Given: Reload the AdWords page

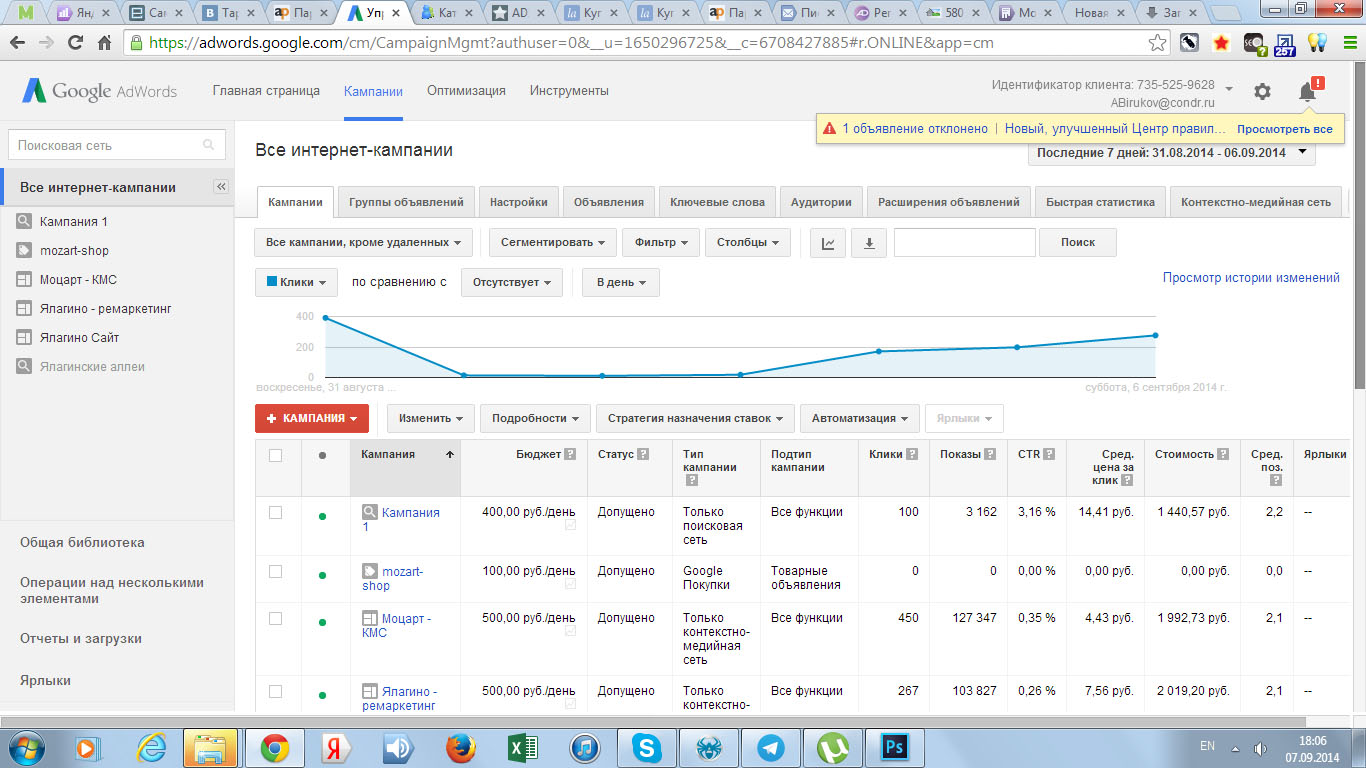Looking at the screenshot, I should (x=75, y=43).
